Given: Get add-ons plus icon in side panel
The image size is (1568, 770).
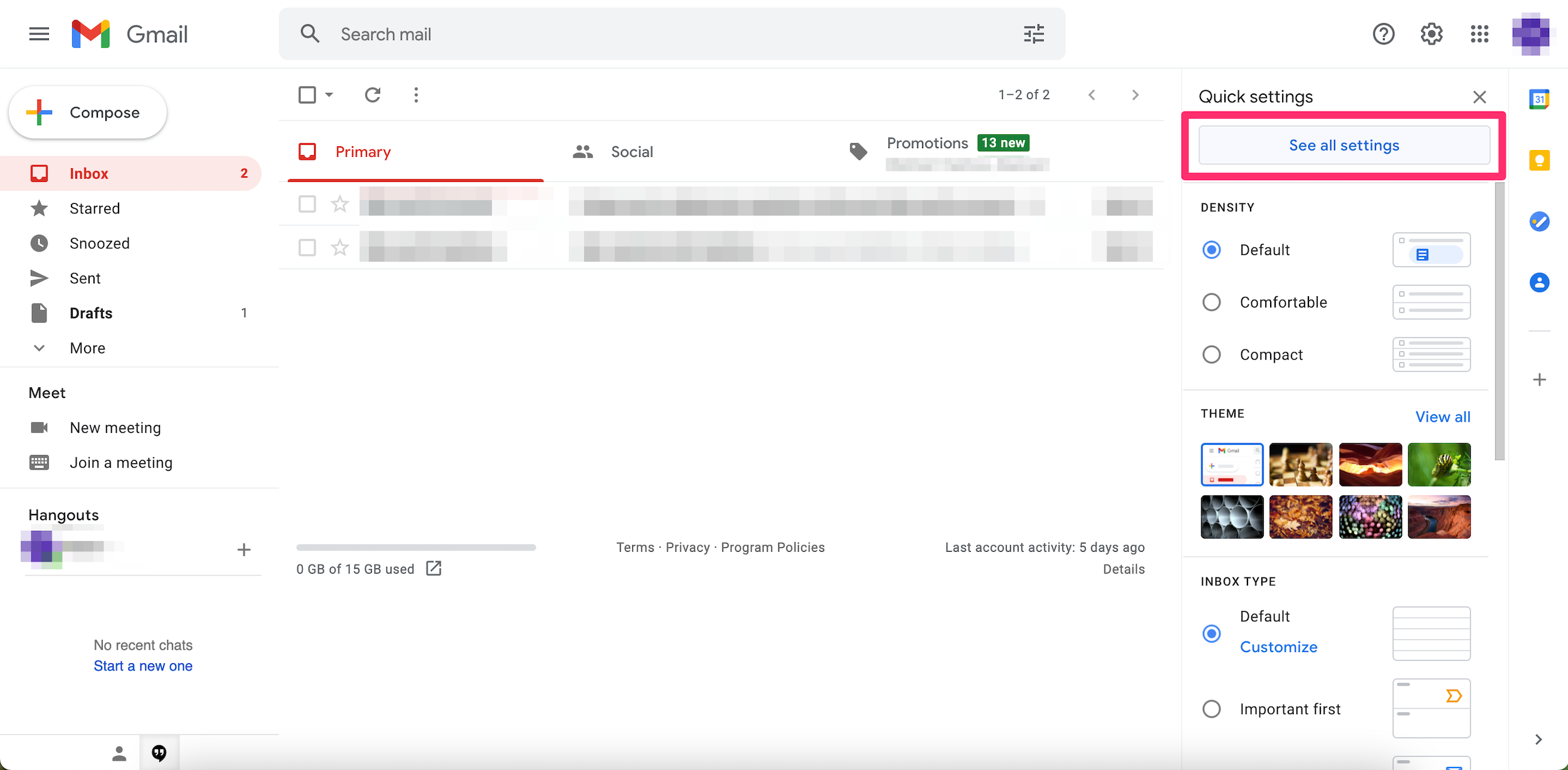Looking at the screenshot, I should (x=1539, y=380).
